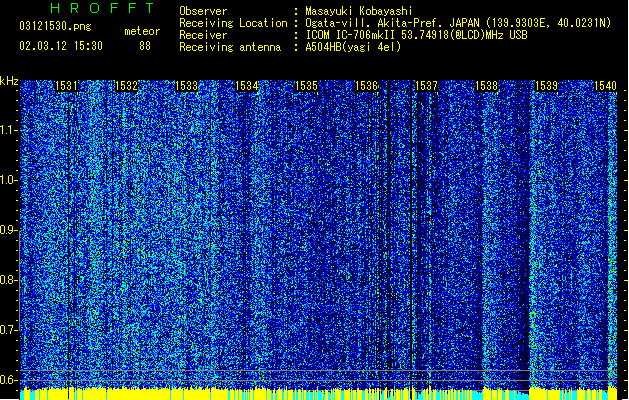Click the ICOM IC-706mkII receiver text
This screenshot has height=400, width=629.
click(x=416, y=35)
